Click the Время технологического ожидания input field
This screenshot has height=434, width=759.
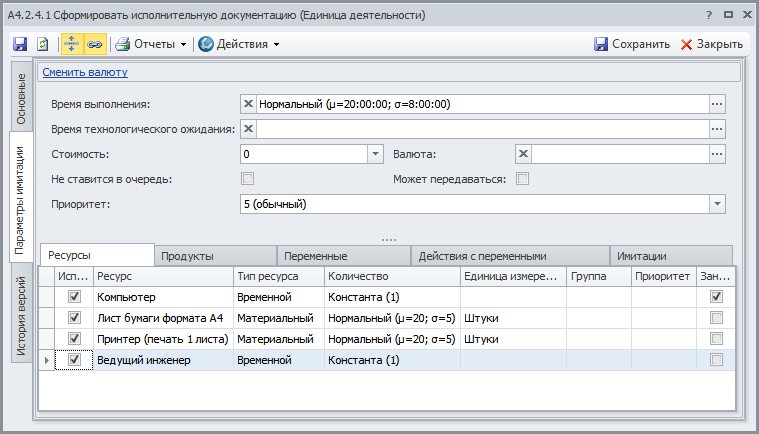pyautogui.click(x=482, y=128)
